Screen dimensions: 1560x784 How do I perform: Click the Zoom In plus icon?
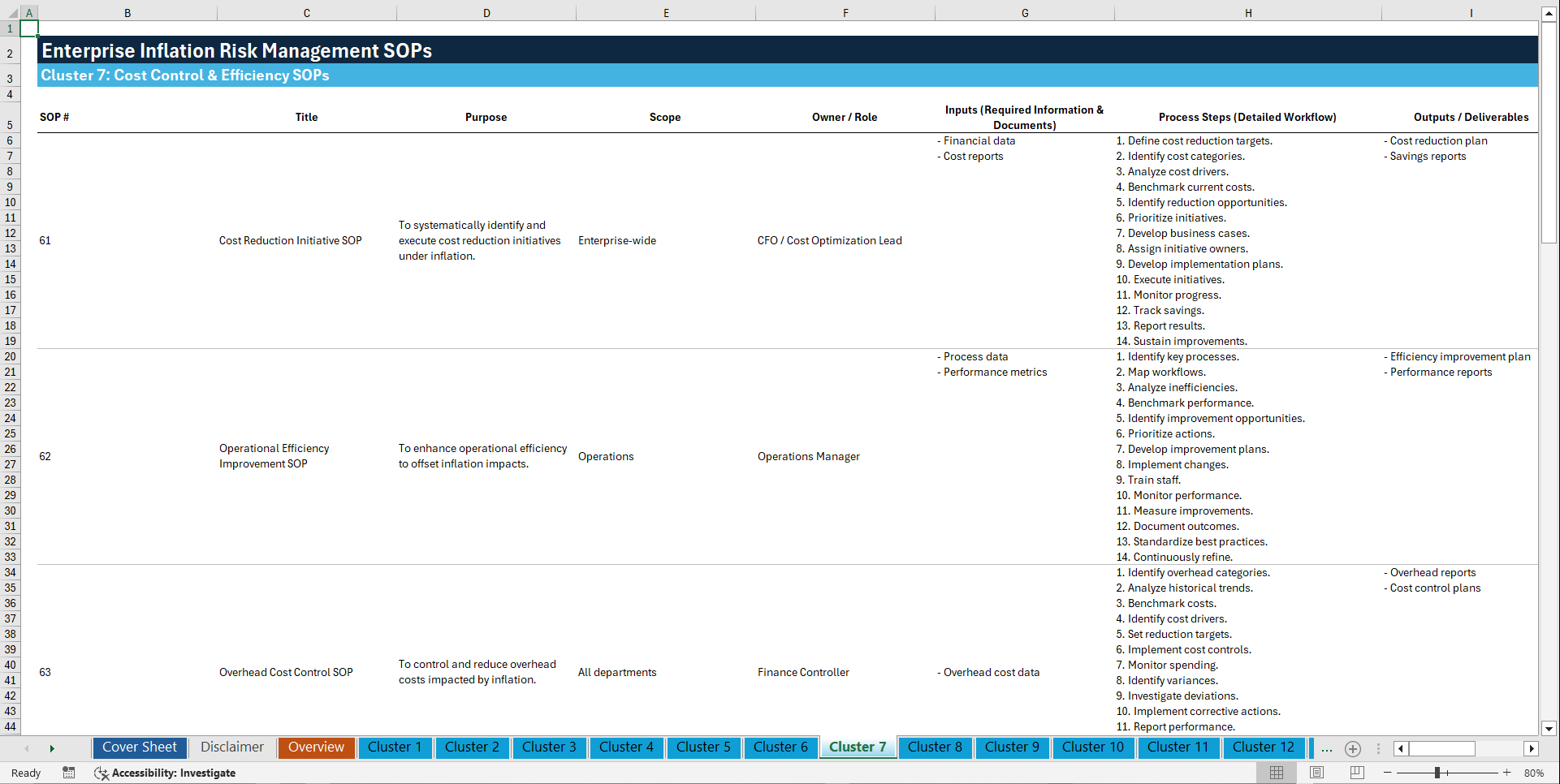pos(1508,773)
